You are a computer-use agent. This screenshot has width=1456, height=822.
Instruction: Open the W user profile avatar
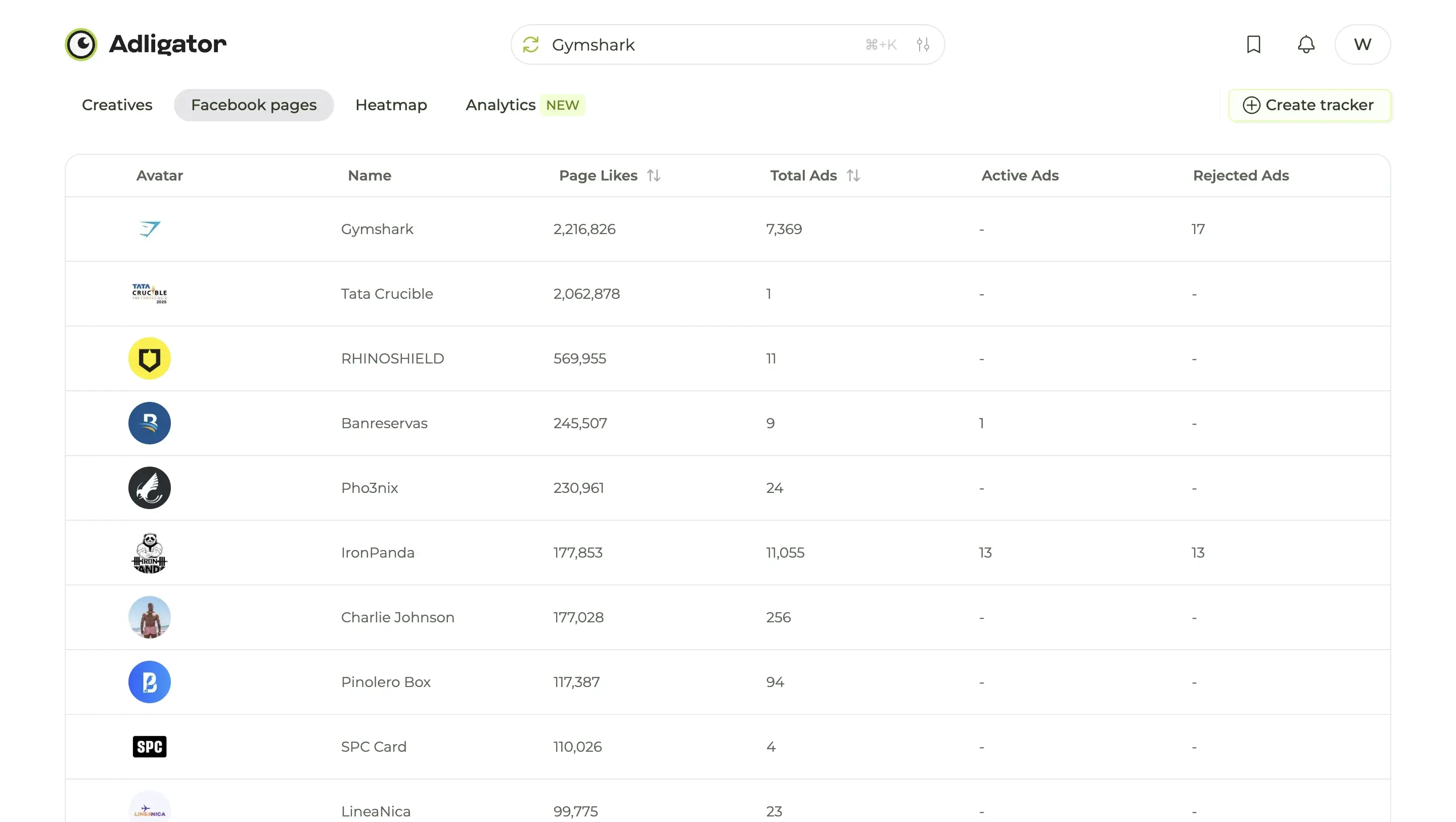click(x=1362, y=44)
